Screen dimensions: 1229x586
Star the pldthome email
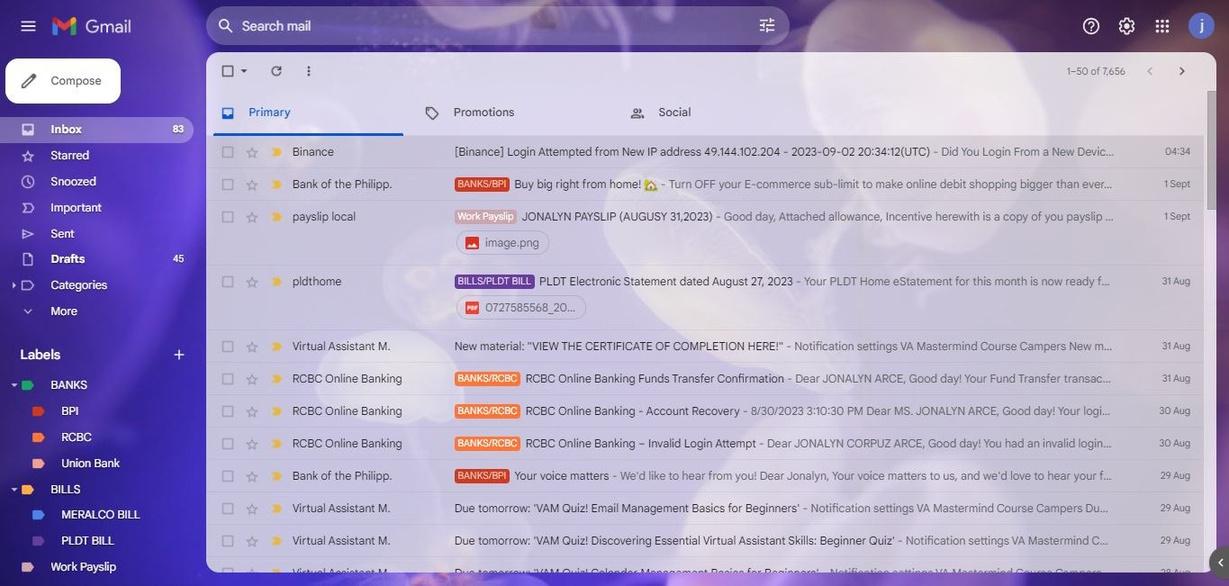click(x=252, y=282)
